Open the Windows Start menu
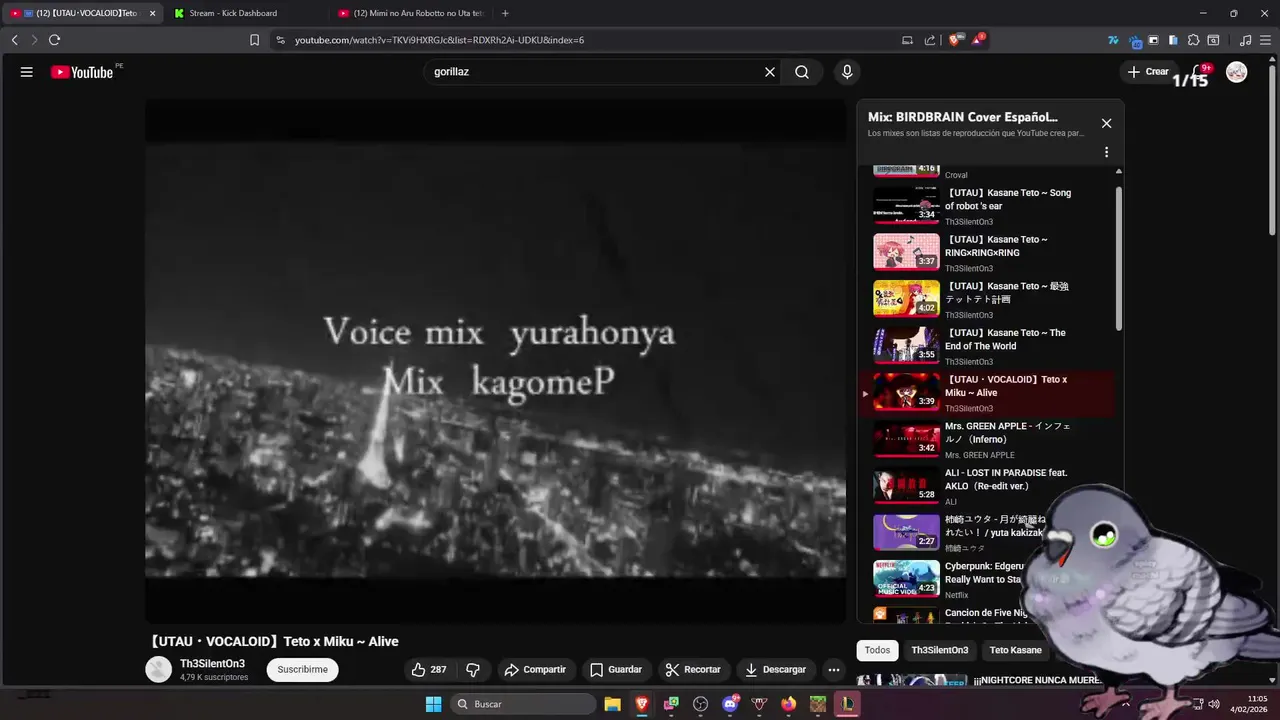 click(x=433, y=704)
